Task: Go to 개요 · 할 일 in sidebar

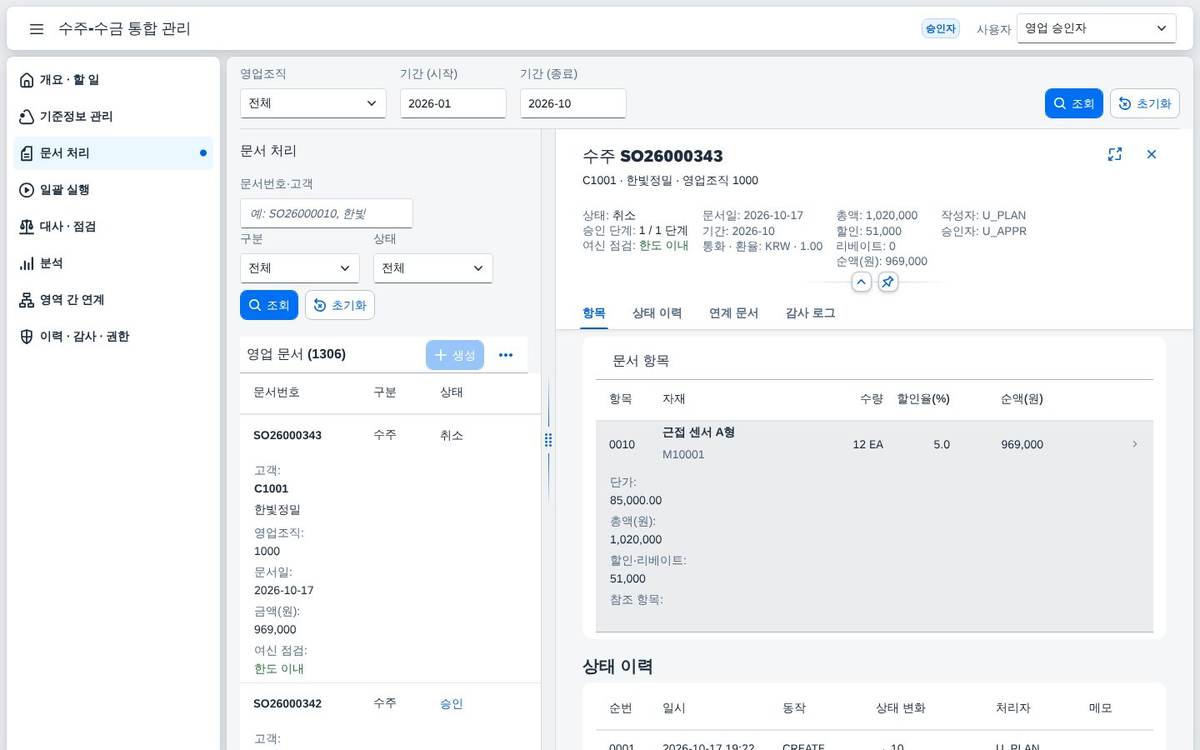Action: point(113,80)
